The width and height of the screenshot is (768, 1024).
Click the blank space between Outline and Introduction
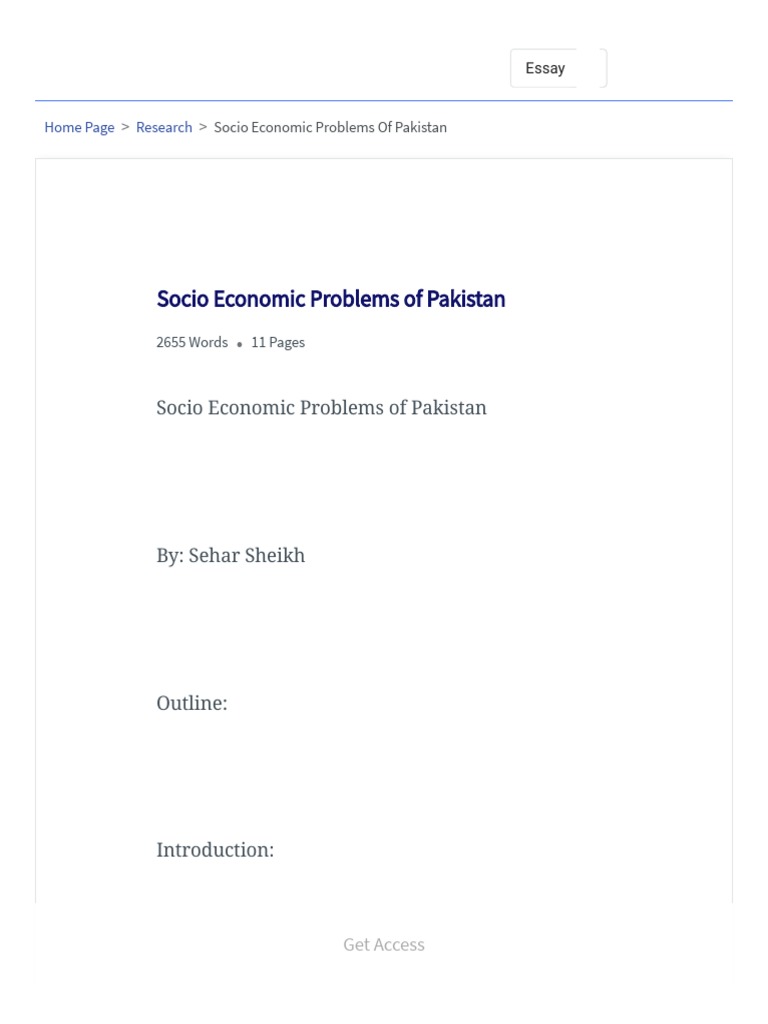384,777
